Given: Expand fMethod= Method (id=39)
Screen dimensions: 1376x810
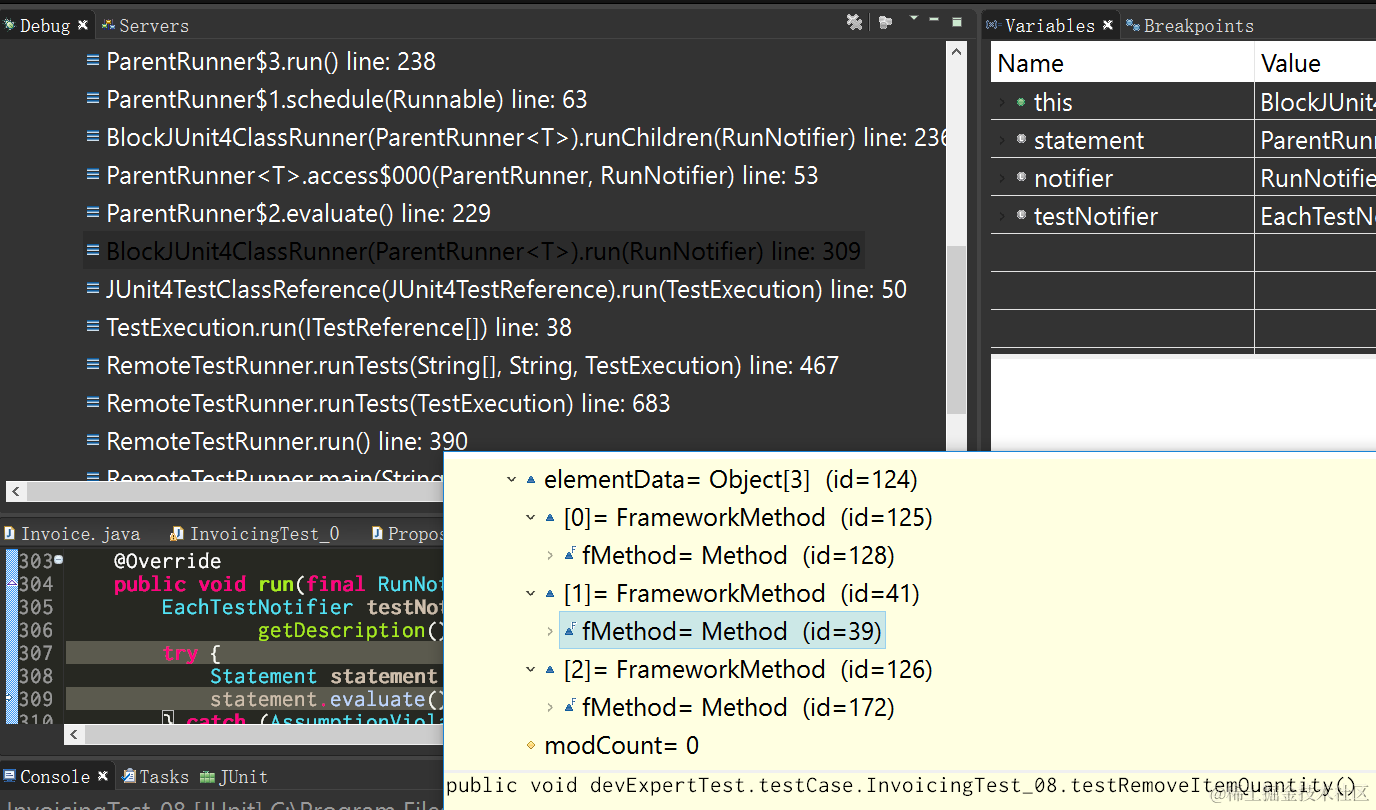Looking at the screenshot, I should click(x=550, y=632).
